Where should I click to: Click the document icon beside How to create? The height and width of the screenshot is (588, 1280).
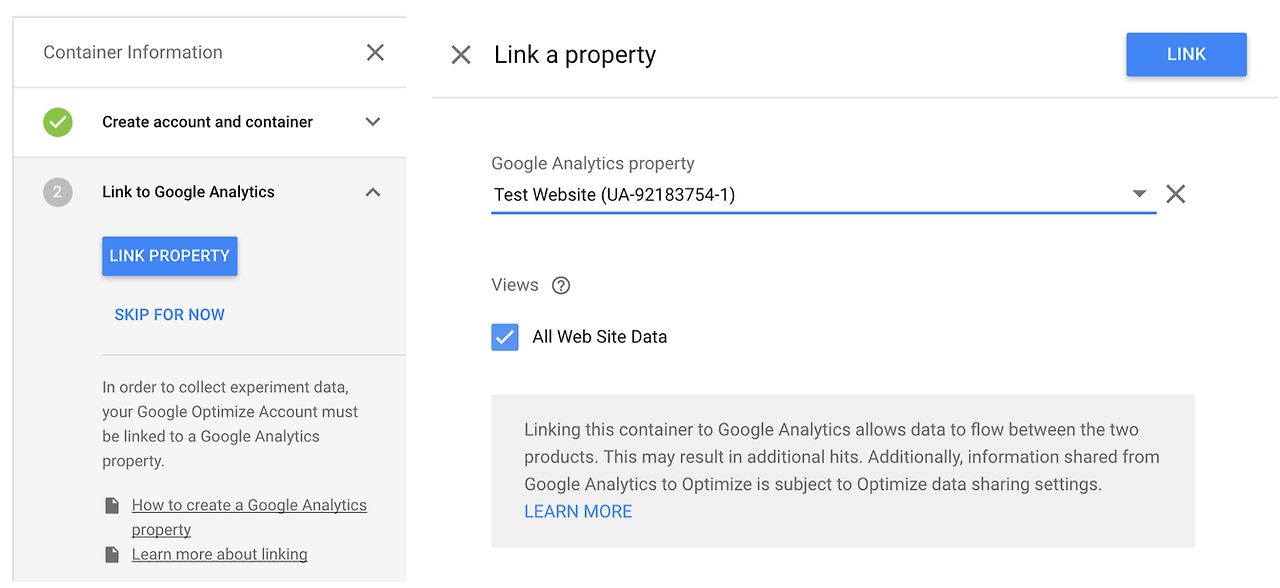[x=113, y=506]
